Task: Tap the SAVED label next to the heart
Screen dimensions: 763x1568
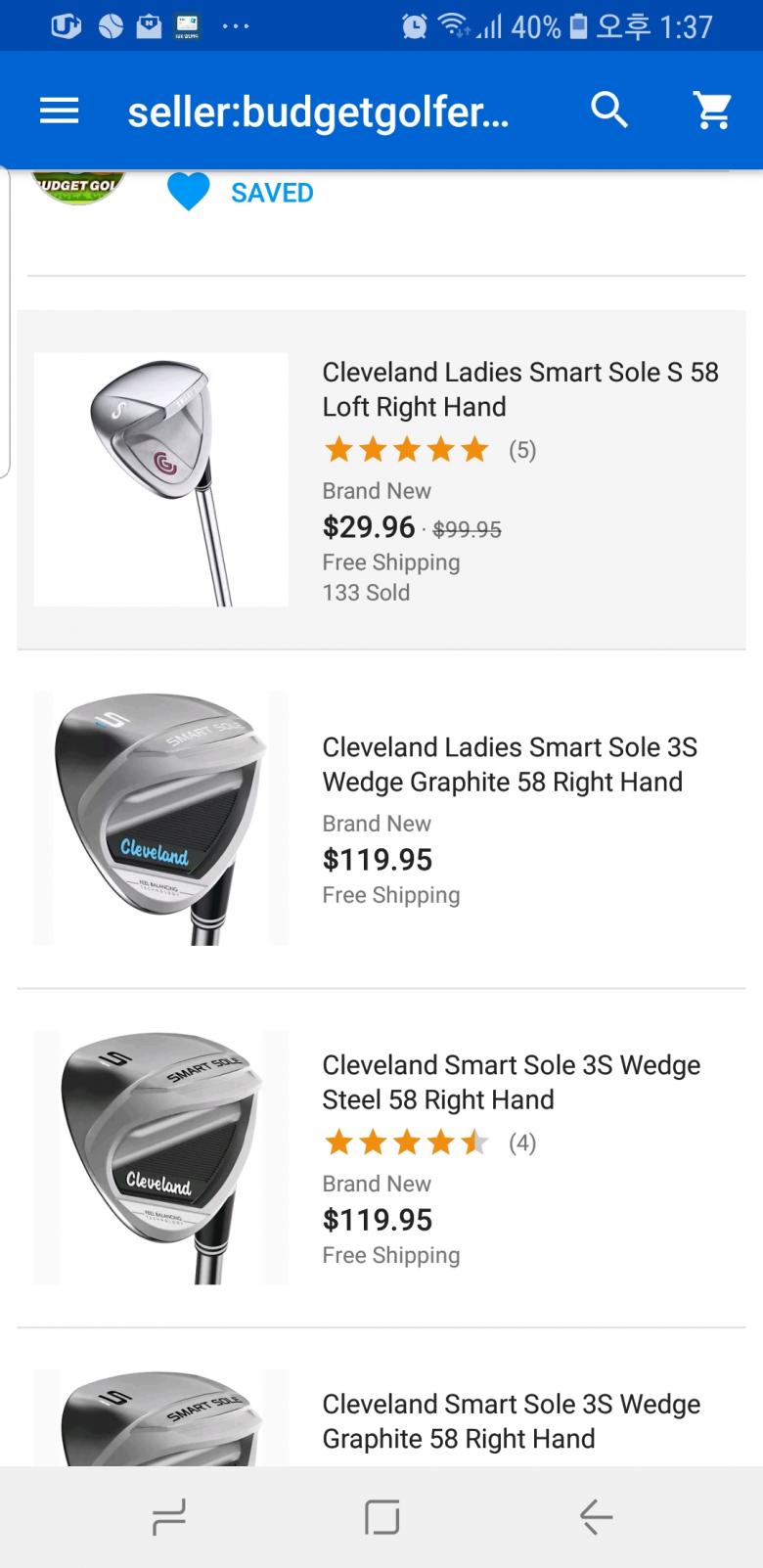Action: click(x=272, y=193)
